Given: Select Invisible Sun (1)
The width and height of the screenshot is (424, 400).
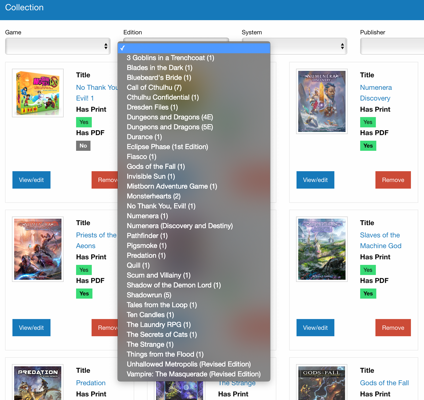Looking at the screenshot, I should pyautogui.click(x=194, y=176).
